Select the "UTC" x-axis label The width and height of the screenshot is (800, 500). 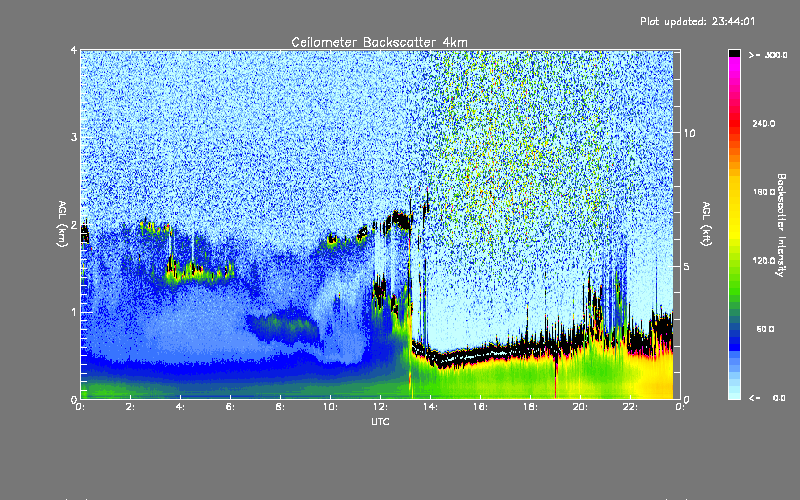click(380, 421)
